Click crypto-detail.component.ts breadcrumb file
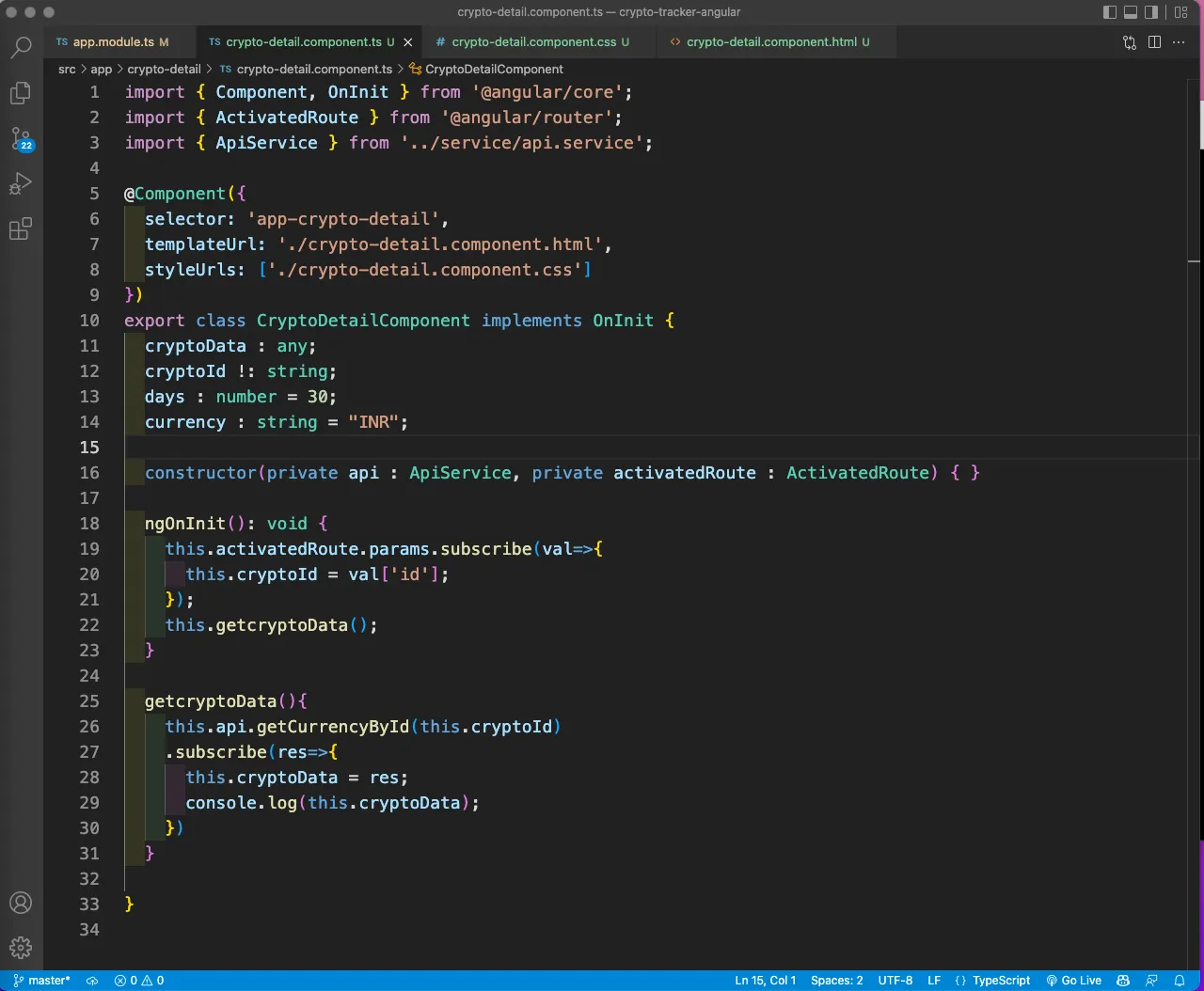 pyautogui.click(x=306, y=70)
